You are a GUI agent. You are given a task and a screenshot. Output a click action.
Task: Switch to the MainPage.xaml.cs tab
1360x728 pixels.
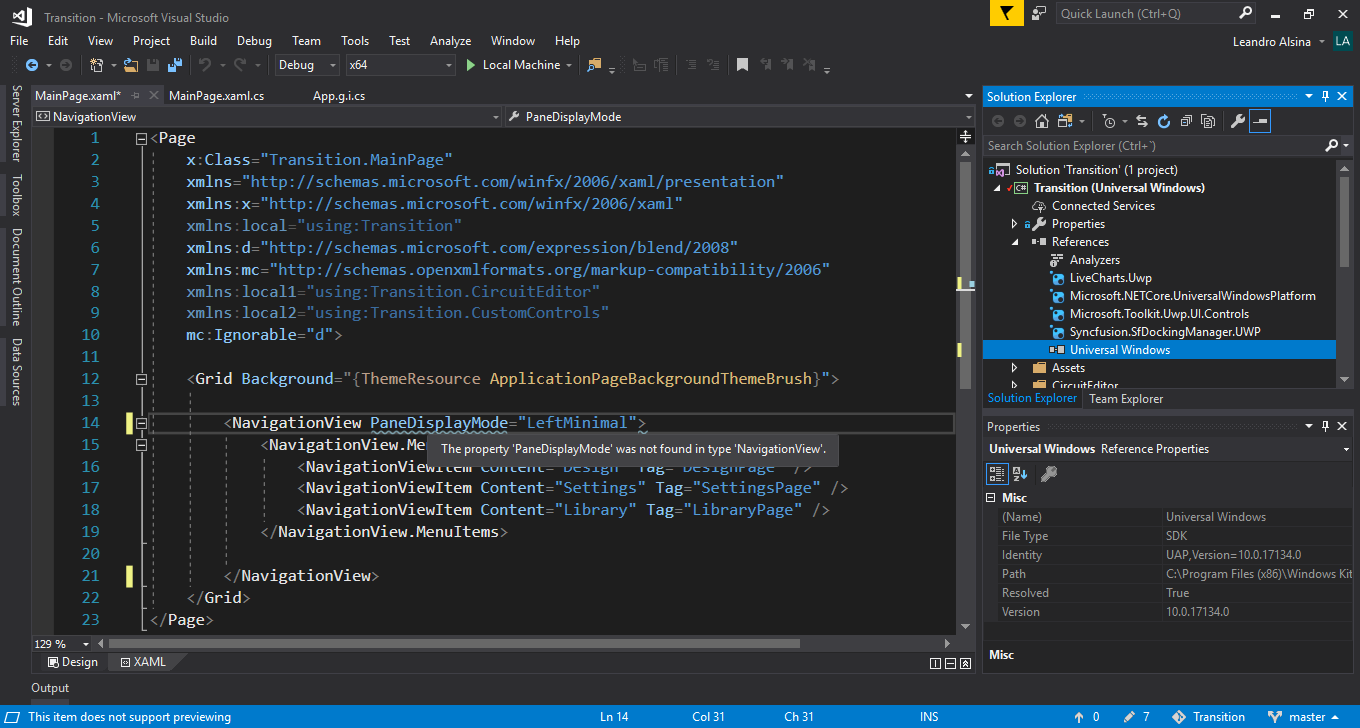[x=216, y=96]
